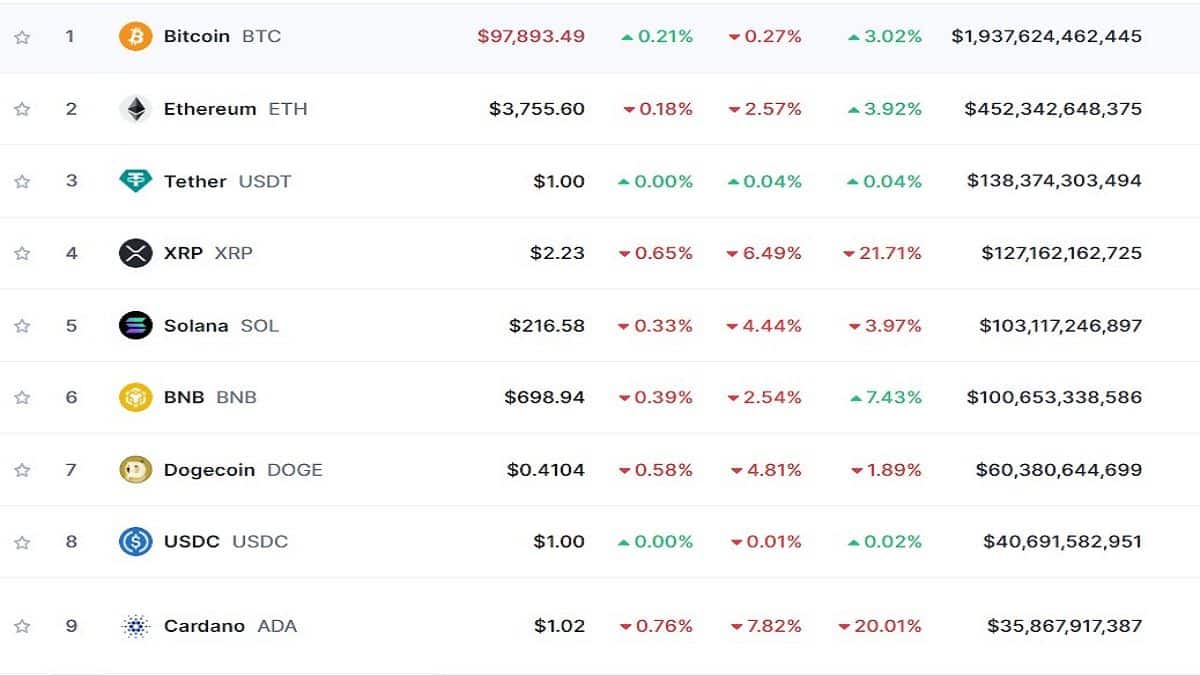Click Bitcoin's price $97,893.49
The height and width of the screenshot is (675, 1200).
coord(530,37)
